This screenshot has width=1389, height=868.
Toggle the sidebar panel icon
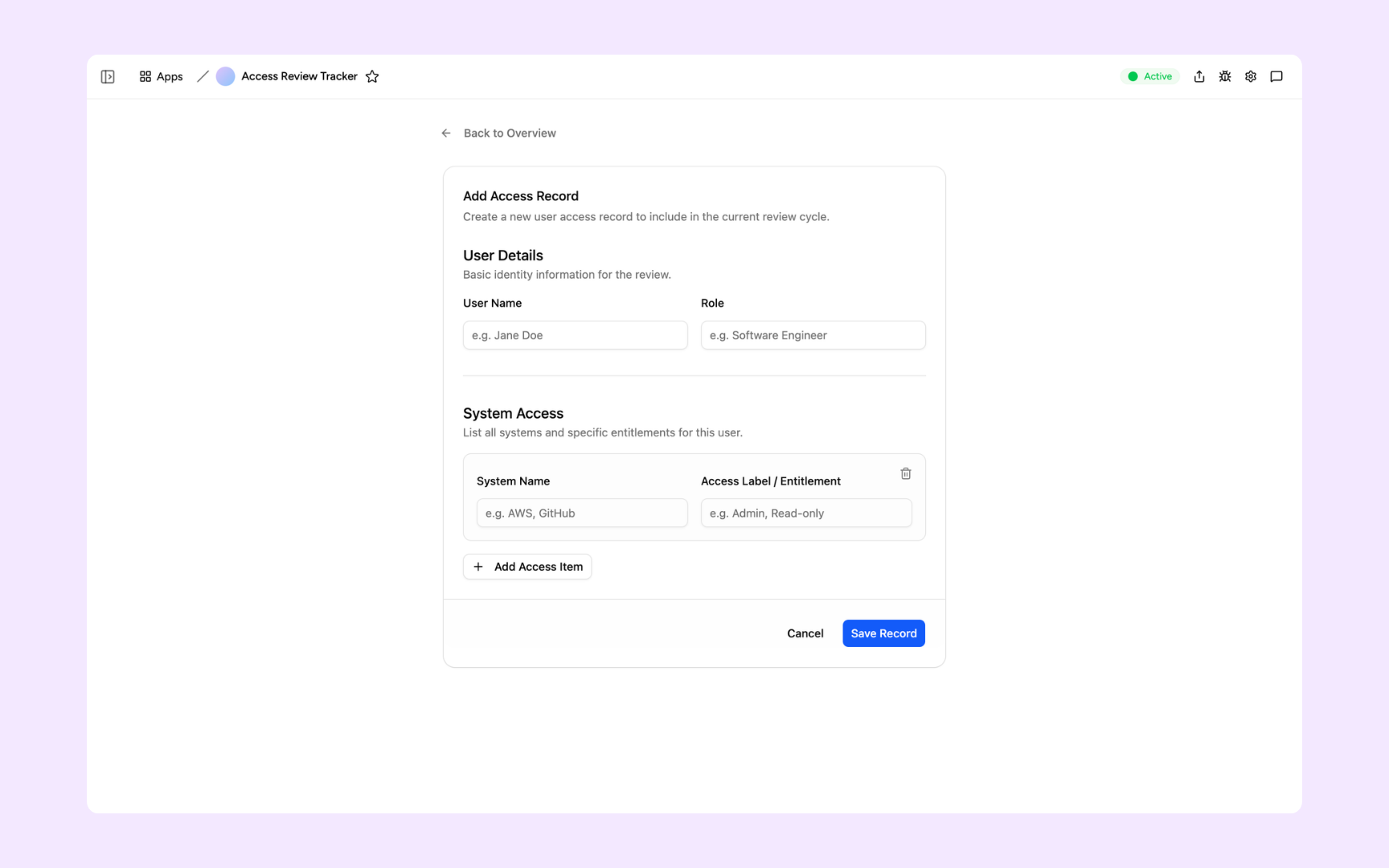[x=108, y=76]
